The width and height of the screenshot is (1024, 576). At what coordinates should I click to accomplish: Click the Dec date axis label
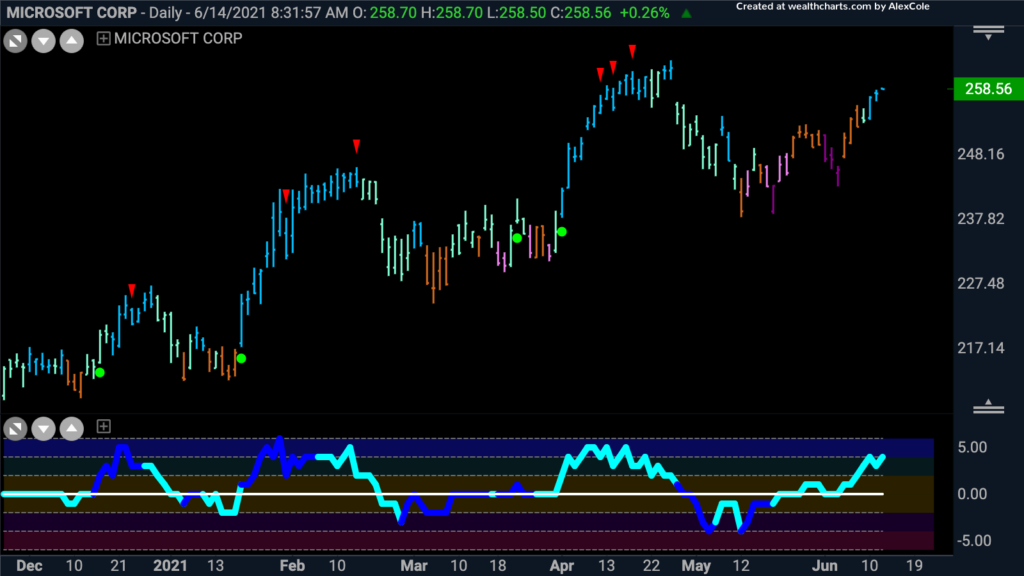click(x=29, y=566)
